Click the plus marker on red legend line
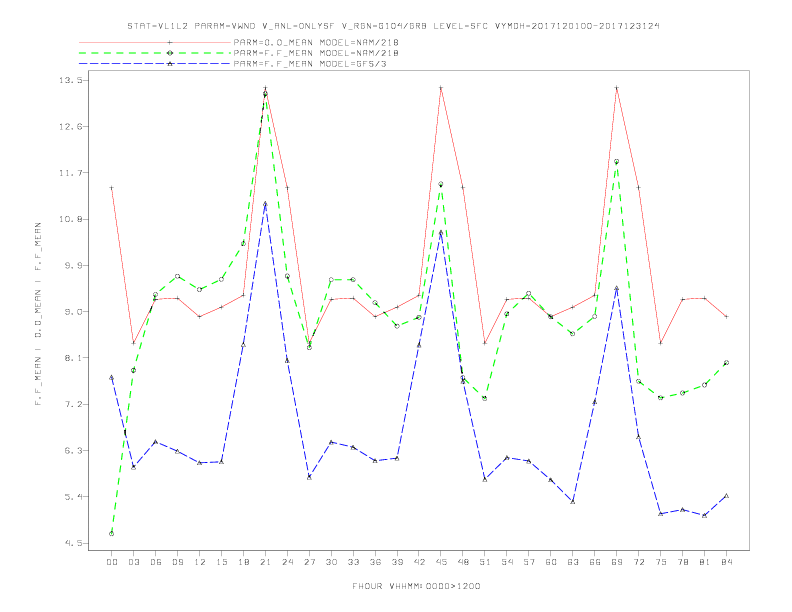The height and width of the screenshot is (612, 792). pyautogui.click(x=170, y=42)
